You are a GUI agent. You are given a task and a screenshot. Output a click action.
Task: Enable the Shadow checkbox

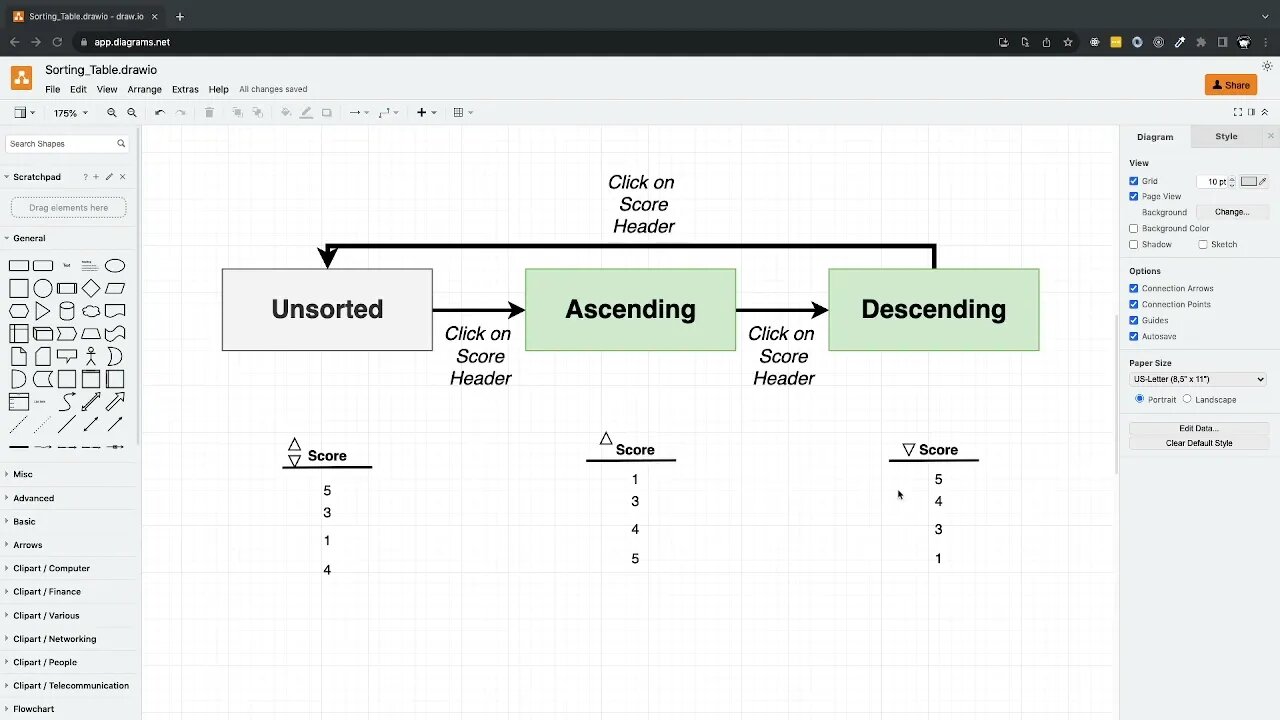[1134, 245]
